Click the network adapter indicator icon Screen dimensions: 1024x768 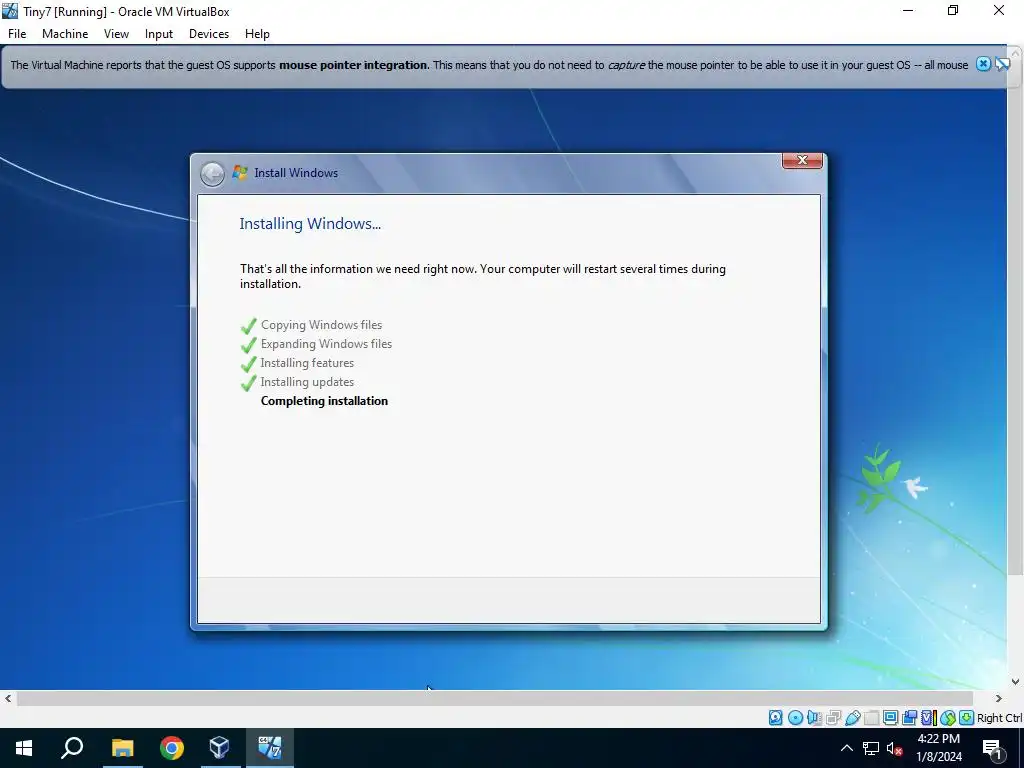point(833,718)
